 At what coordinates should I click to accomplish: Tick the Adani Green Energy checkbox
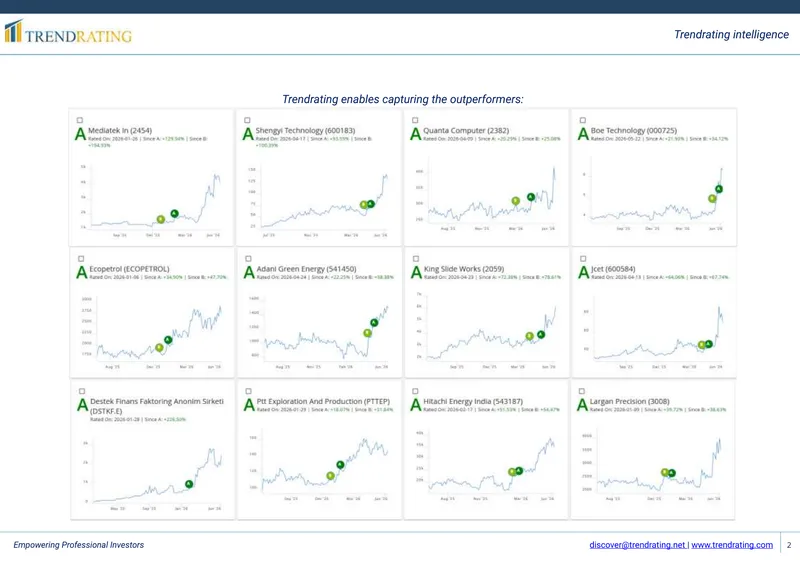pos(248,259)
